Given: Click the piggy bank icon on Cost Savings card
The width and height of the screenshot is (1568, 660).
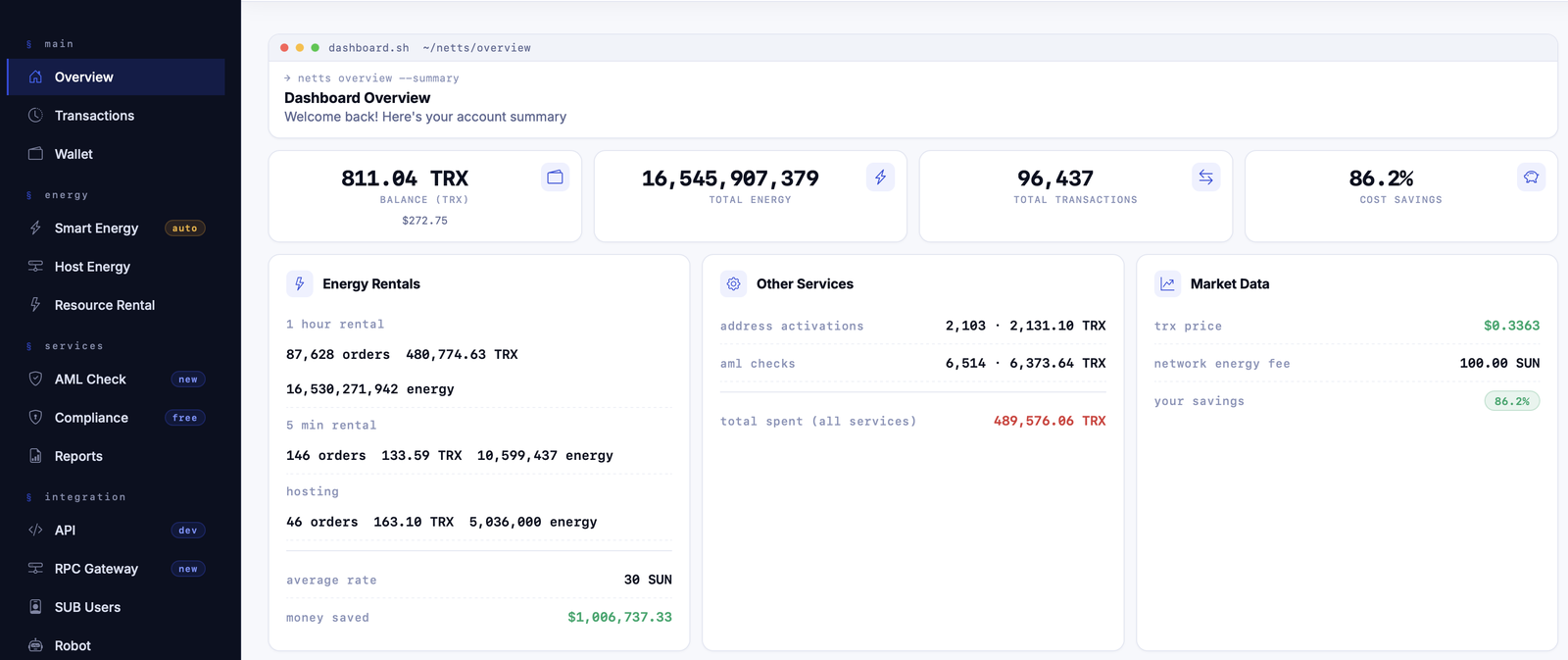Looking at the screenshot, I should point(1532,178).
